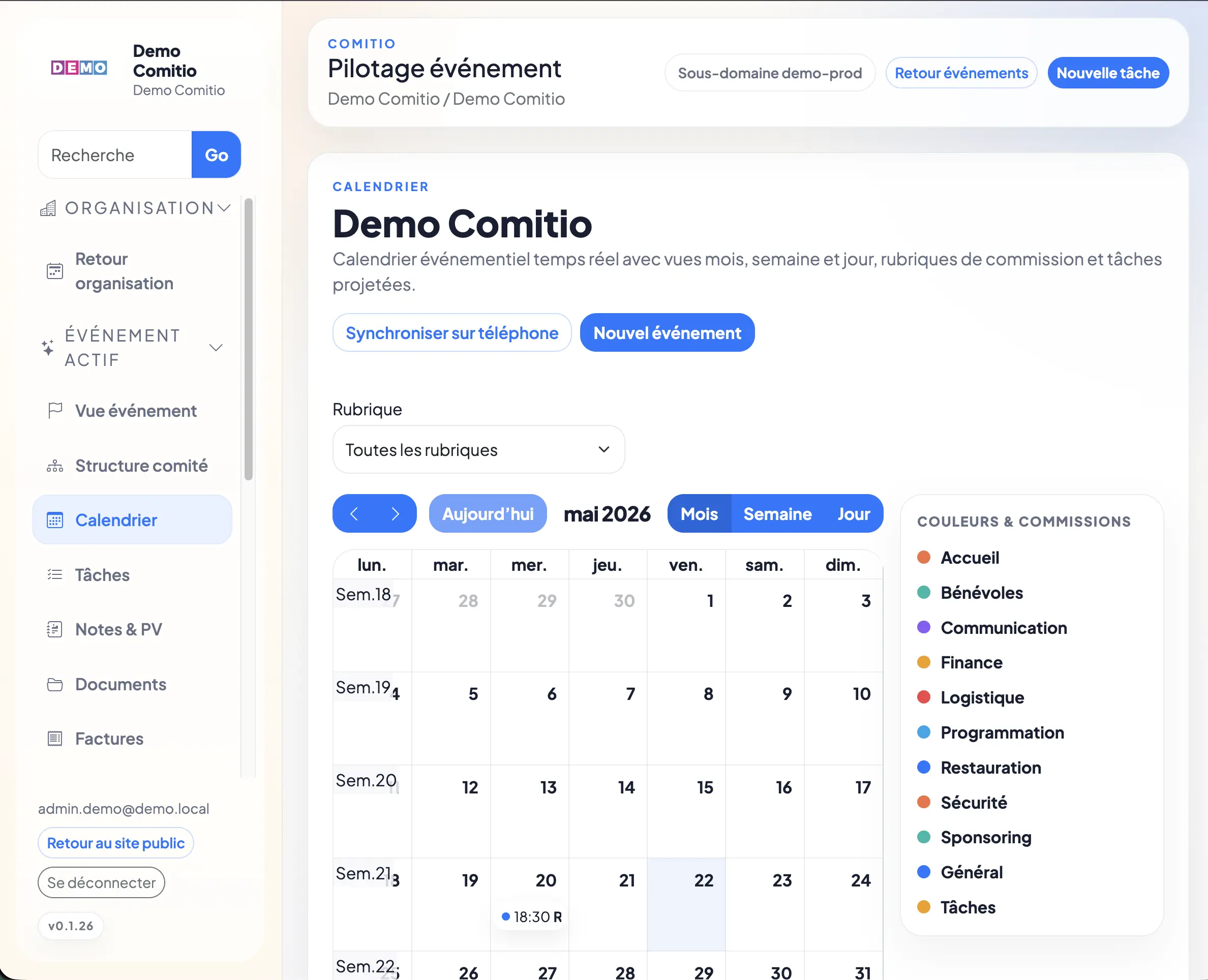This screenshot has height=980, width=1208.
Task: Click the Tâches legend yellow dot
Action: pyautogui.click(x=924, y=907)
